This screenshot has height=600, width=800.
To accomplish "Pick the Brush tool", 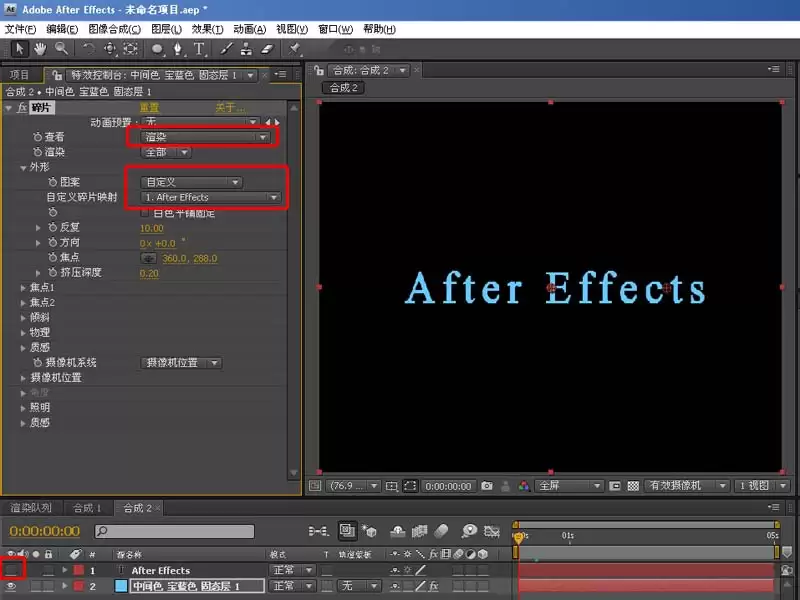I will (227, 49).
